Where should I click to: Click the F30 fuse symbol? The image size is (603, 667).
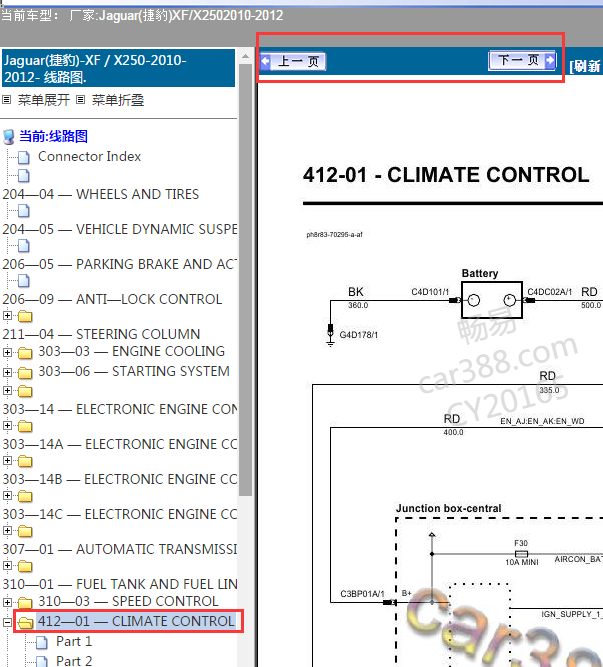coord(521,554)
